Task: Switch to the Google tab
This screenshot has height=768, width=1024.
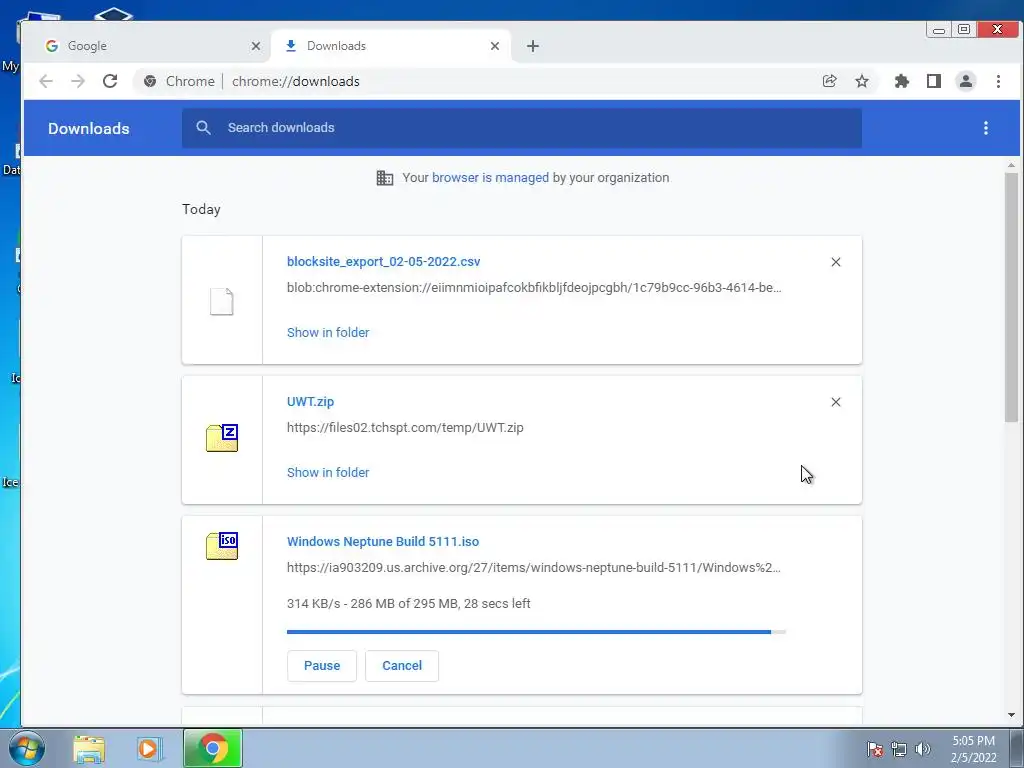Action: tap(147, 46)
